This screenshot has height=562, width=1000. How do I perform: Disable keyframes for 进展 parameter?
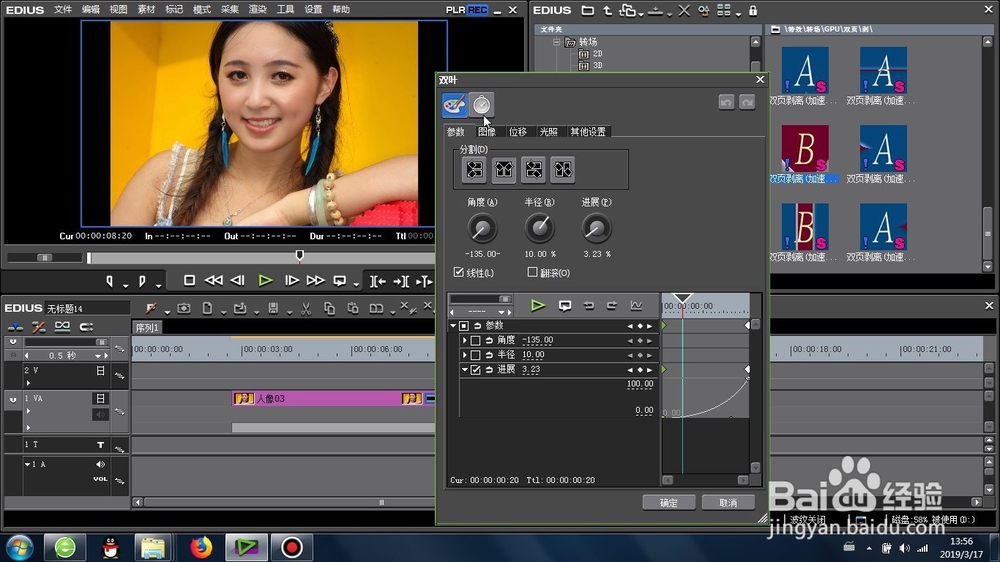(x=476, y=370)
